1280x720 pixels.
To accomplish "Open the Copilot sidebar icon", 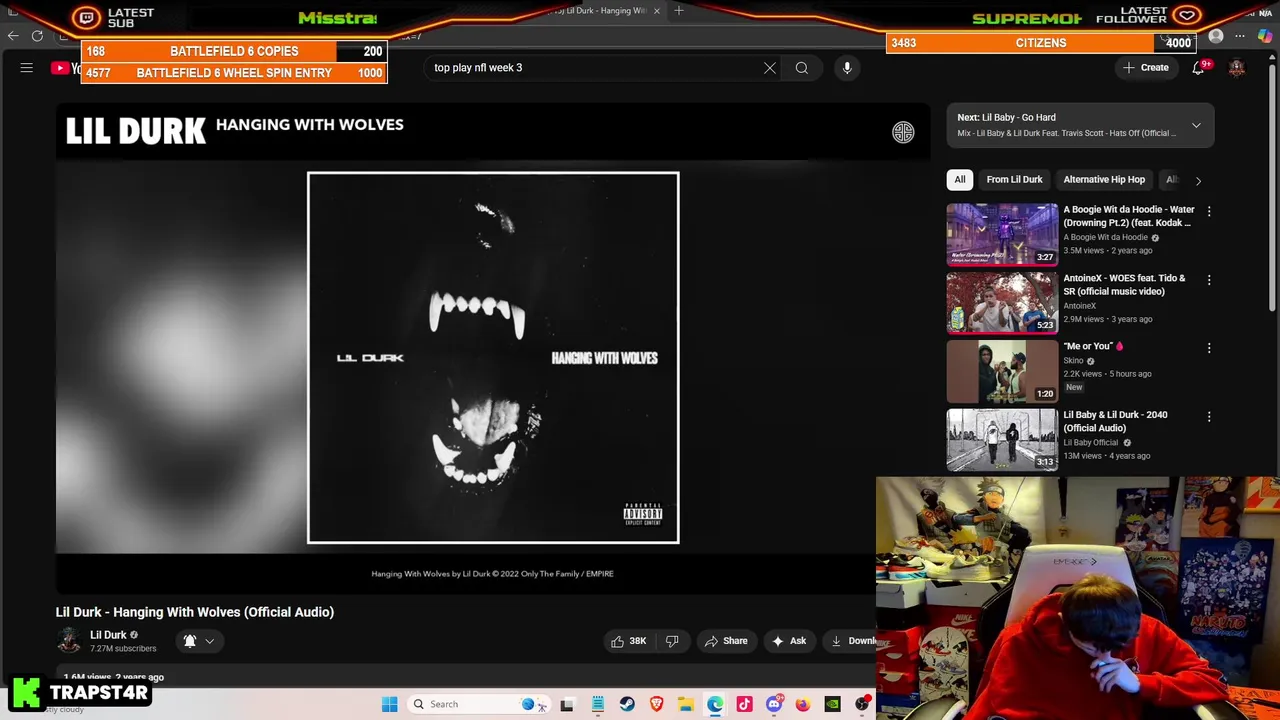I will 1265,37.
